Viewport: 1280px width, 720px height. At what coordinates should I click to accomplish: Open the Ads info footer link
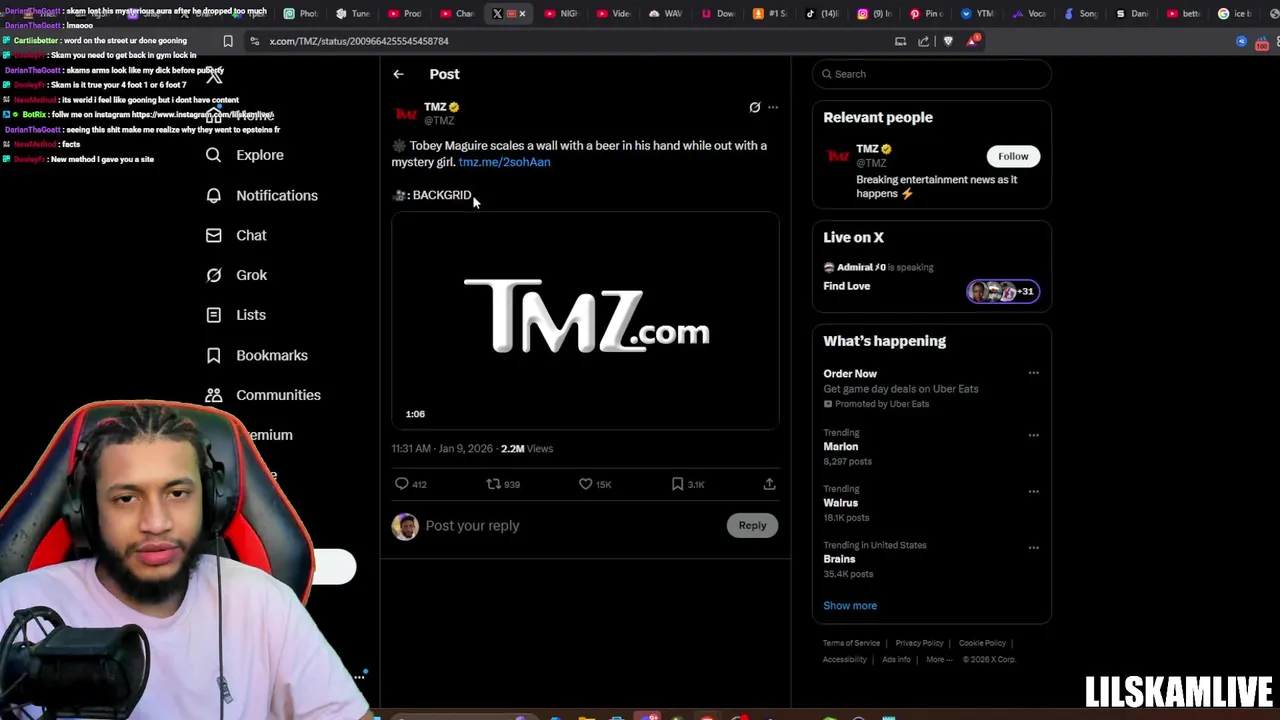click(x=896, y=659)
